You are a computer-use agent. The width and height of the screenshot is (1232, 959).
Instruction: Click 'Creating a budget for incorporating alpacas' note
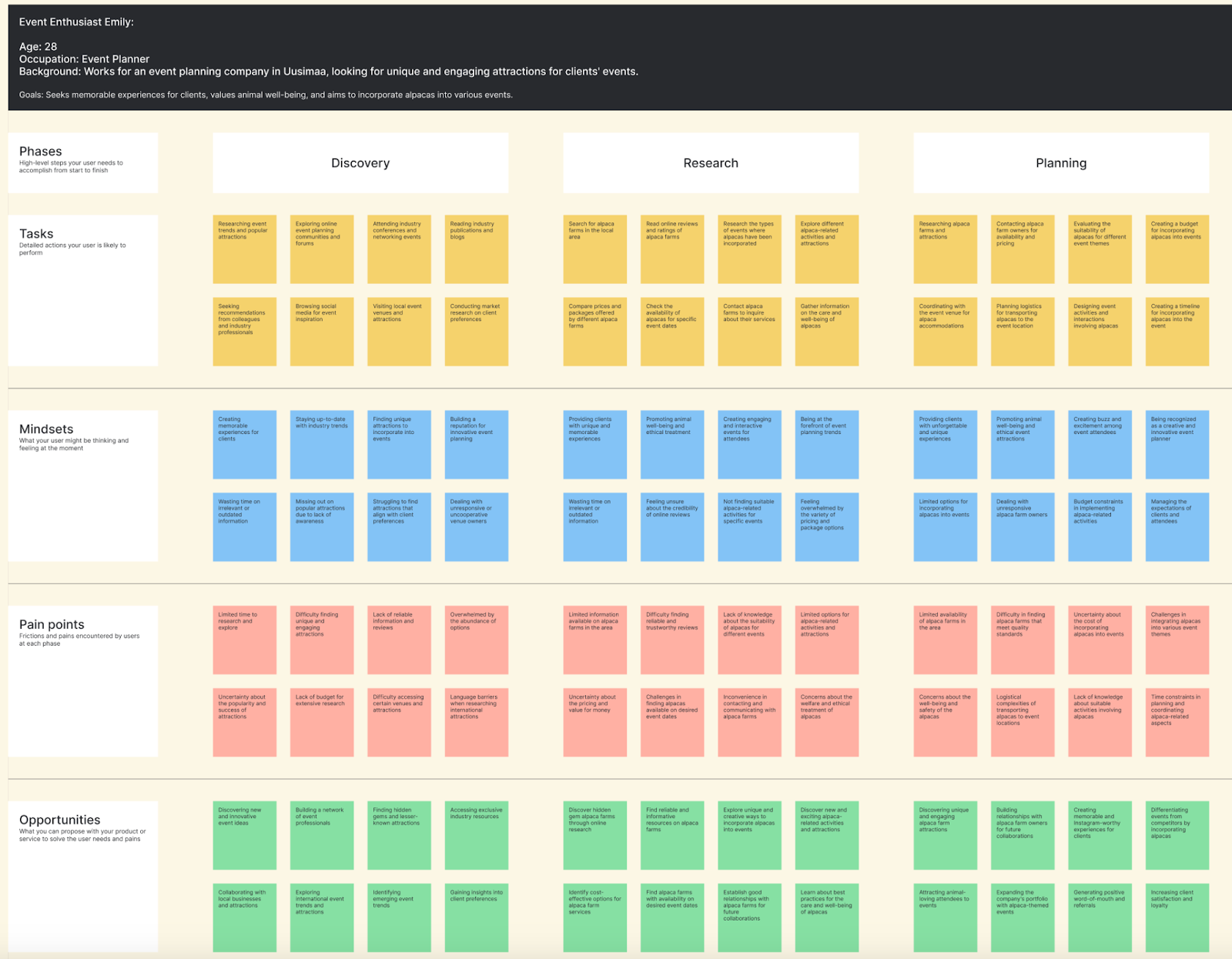1177,249
